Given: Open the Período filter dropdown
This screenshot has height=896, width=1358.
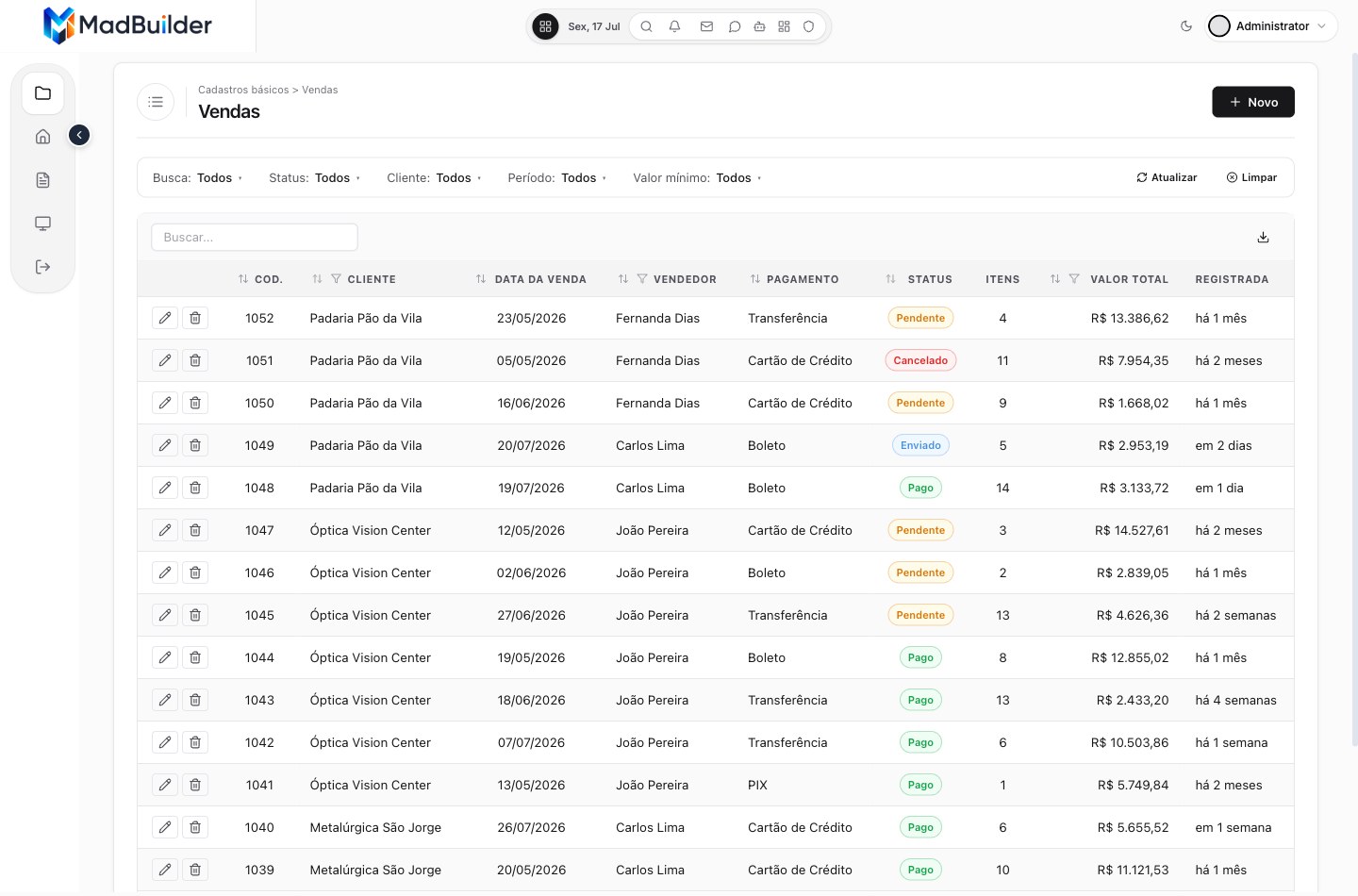Looking at the screenshot, I should point(556,177).
